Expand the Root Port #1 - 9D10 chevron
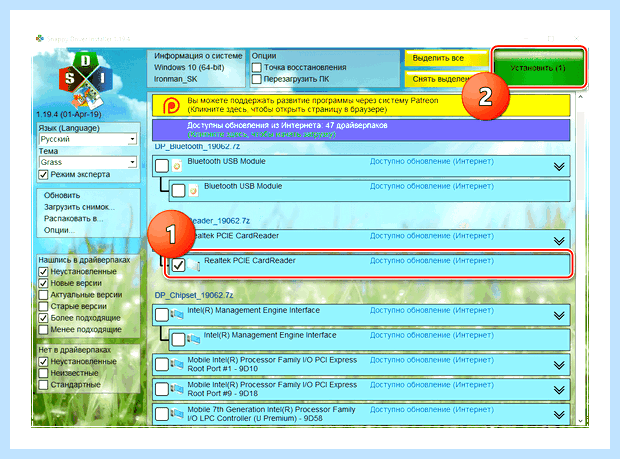The height and width of the screenshot is (459, 620). [x=559, y=365]
